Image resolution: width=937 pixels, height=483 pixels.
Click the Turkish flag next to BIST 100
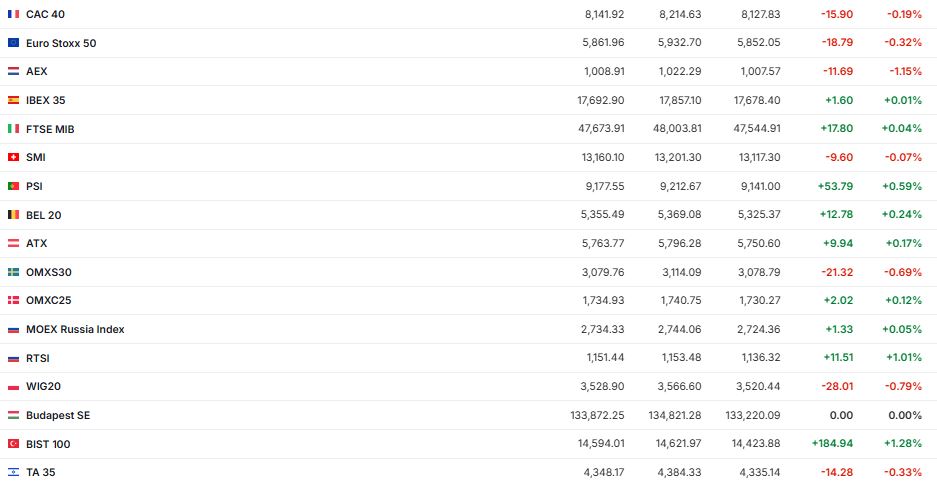(x=13, y=444)
